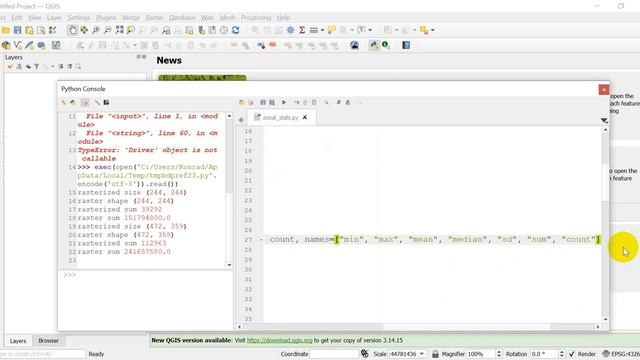Open the Processing menu
Screen dimensions: 640x360
tap(256, 18)
